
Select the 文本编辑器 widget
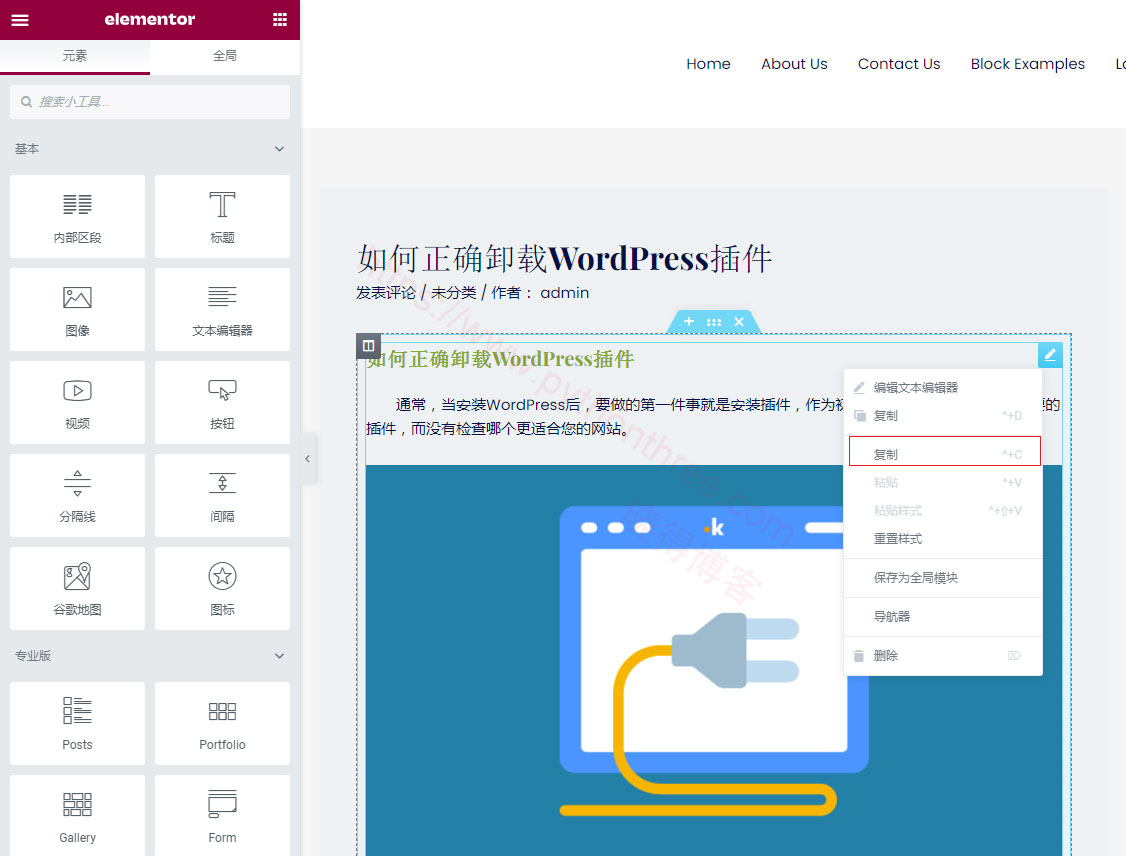(x=223, y=310)
